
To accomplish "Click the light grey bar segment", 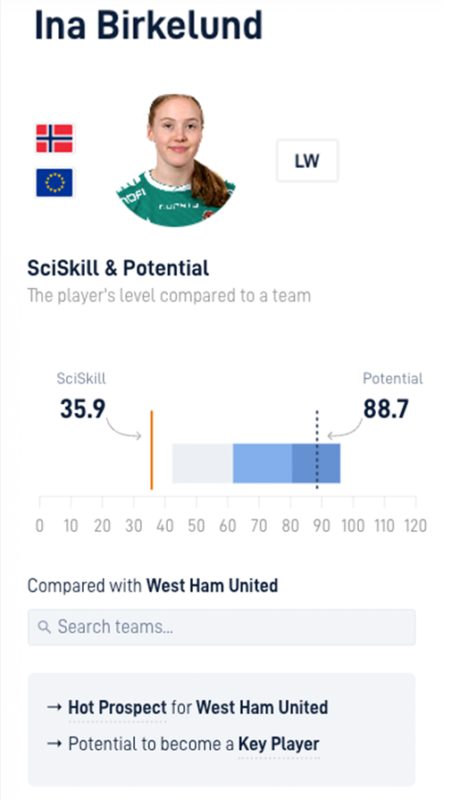I will 203,463.
